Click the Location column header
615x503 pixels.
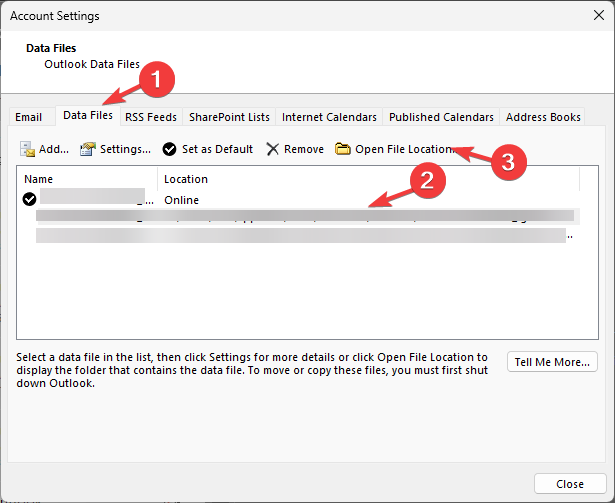coord(369,179)
